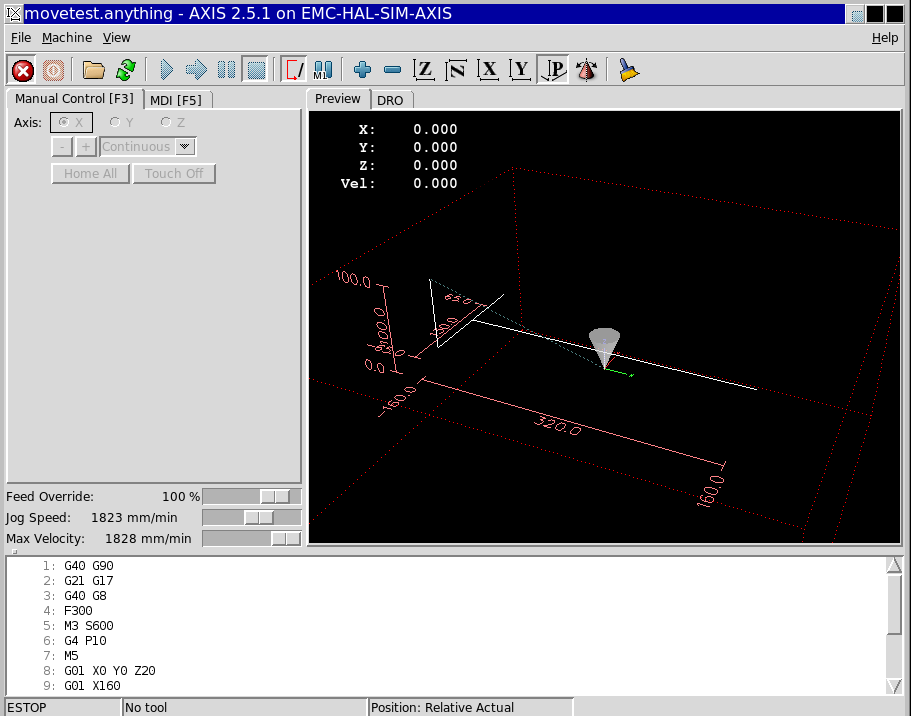The width and height of the screenshot is (911, 716).
Task: Stop program execution with the stop icon
Action: 256,70
